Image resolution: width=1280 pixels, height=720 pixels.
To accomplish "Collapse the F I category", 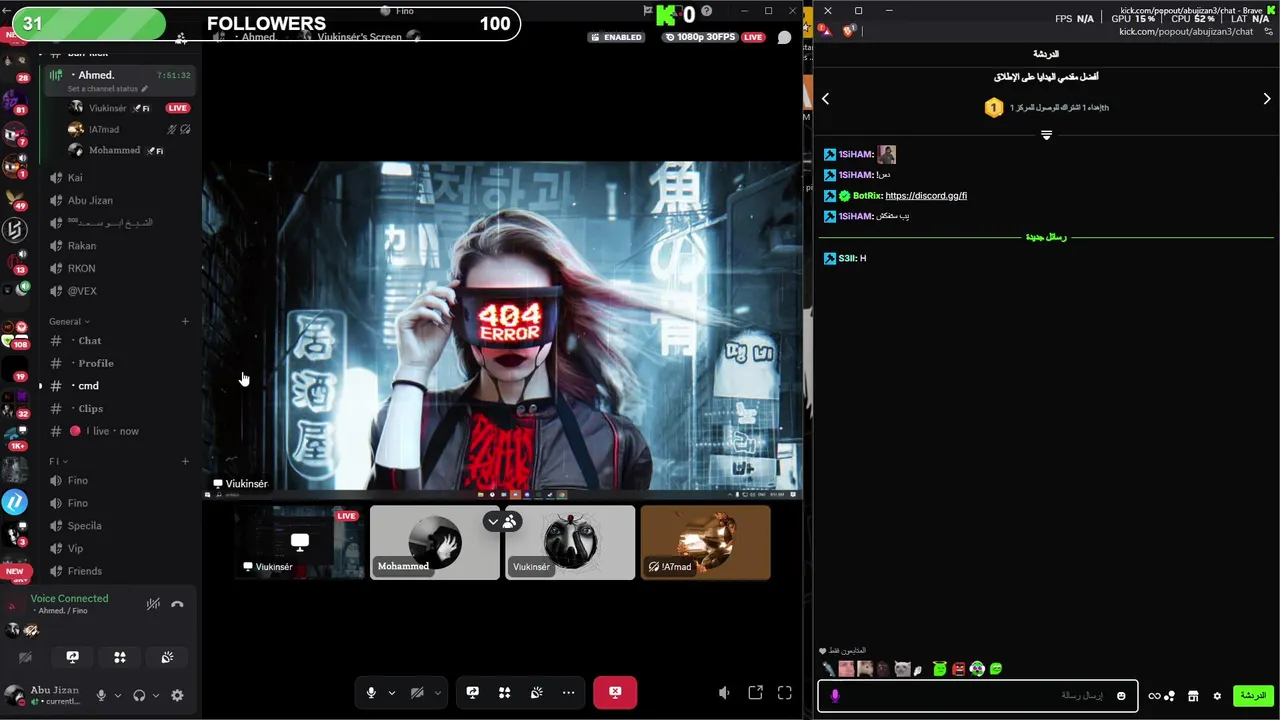I will pos(57,461).
